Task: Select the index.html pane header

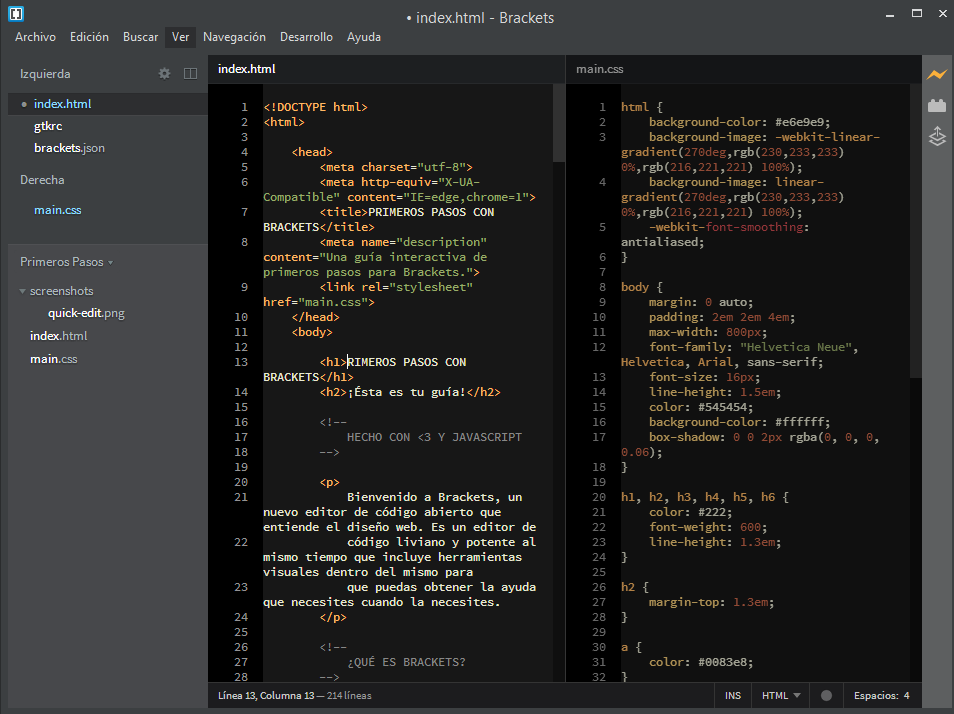Action: tap(246, 69)
